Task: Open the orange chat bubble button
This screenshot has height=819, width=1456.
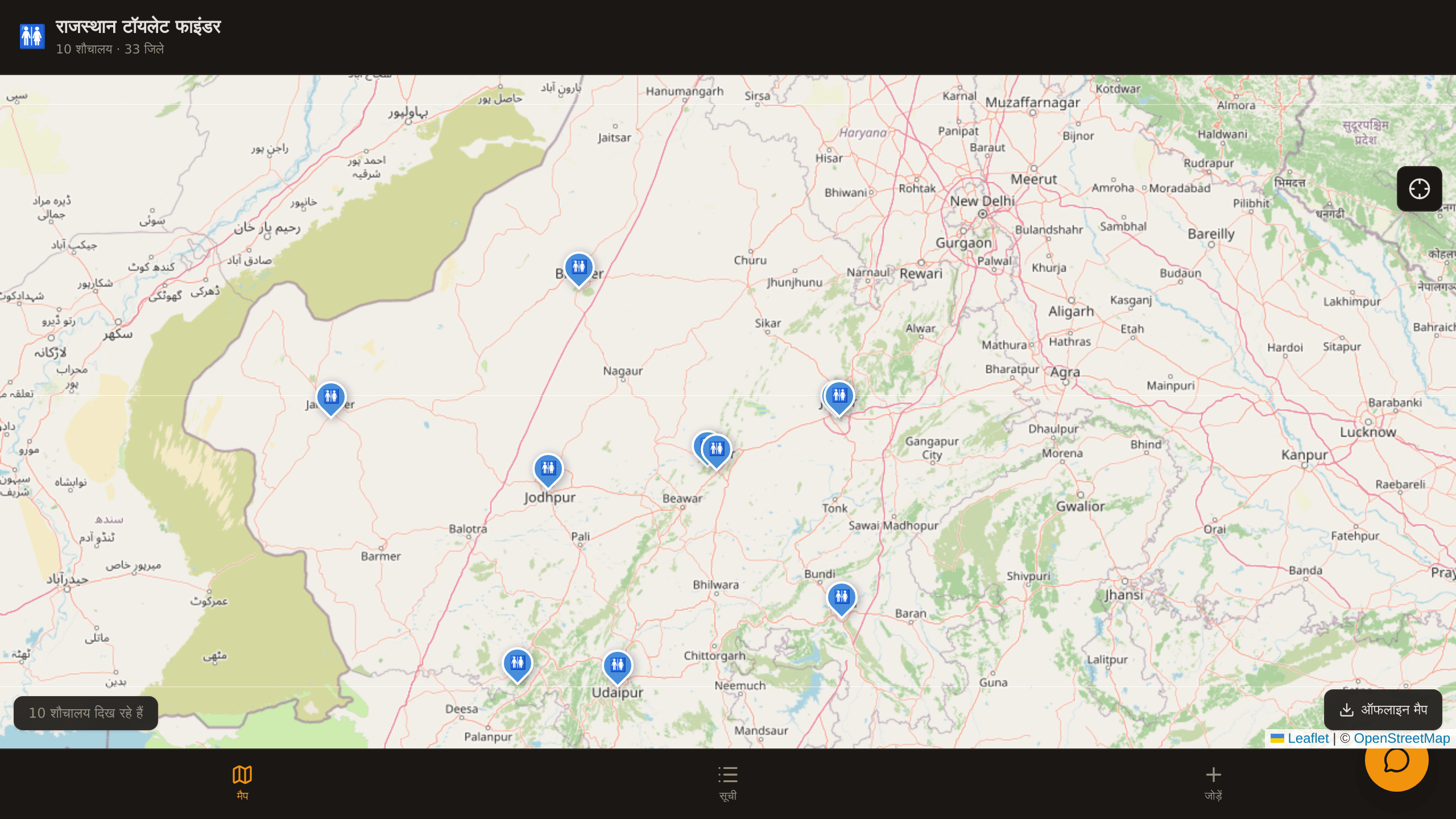Action: tap(1396, 761)
